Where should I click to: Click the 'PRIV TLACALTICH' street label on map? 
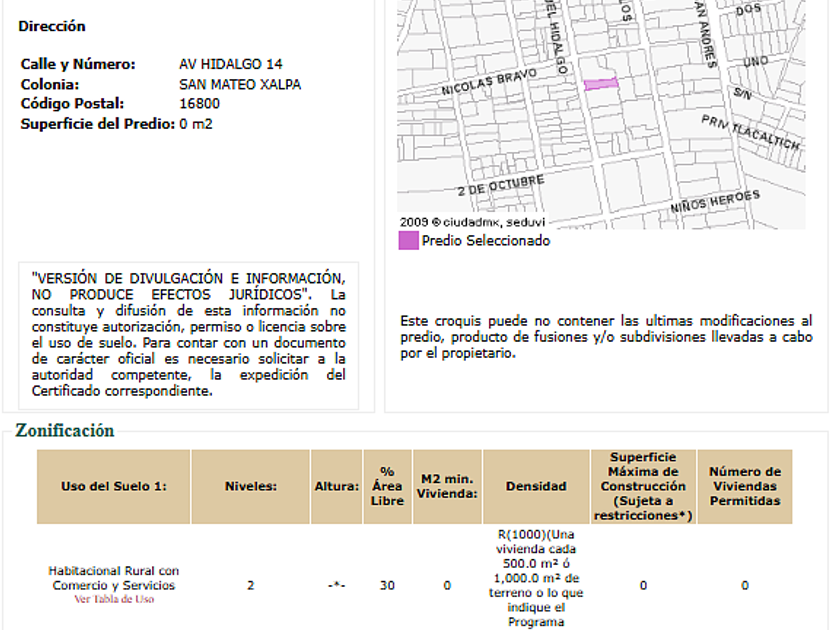[751, 132]
